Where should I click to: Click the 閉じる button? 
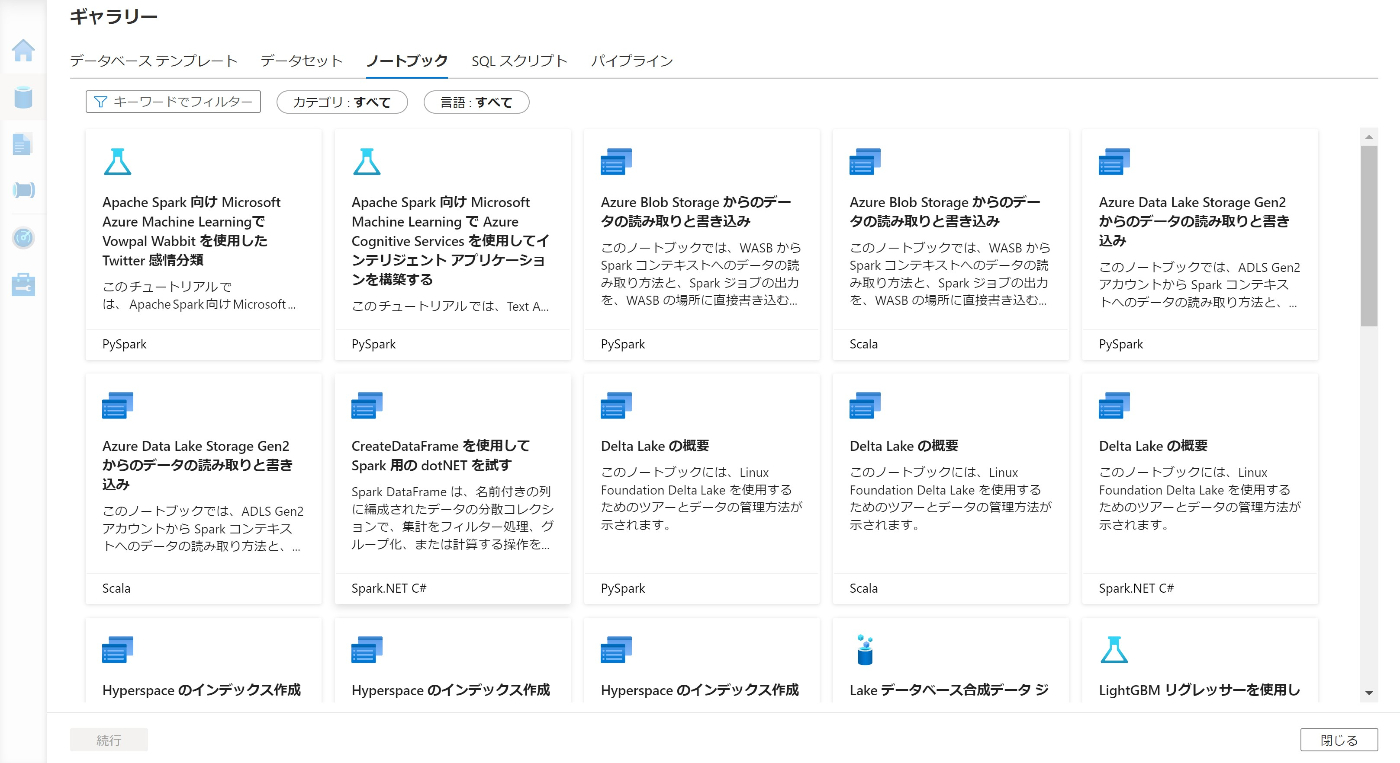1339,740
